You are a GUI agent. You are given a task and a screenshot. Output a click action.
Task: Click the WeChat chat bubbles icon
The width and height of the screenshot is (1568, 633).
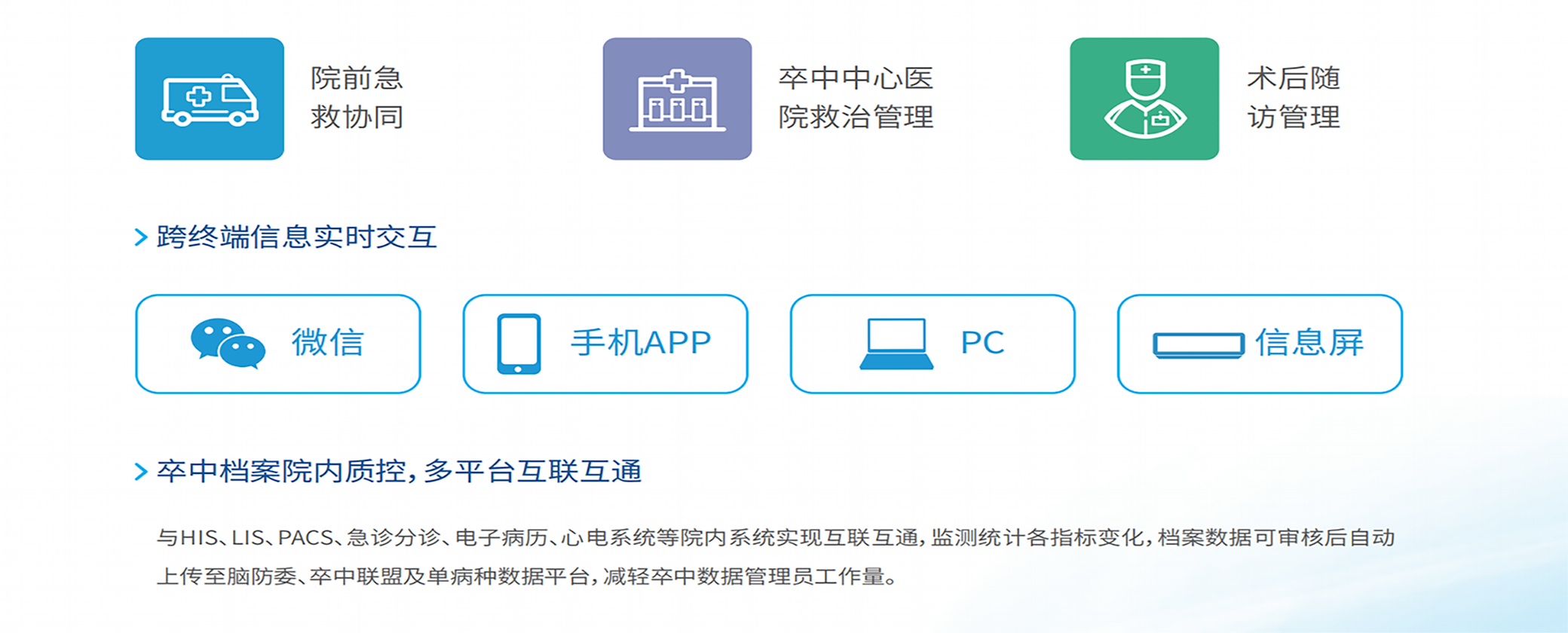pyautogui.click(x=228, y=344)
